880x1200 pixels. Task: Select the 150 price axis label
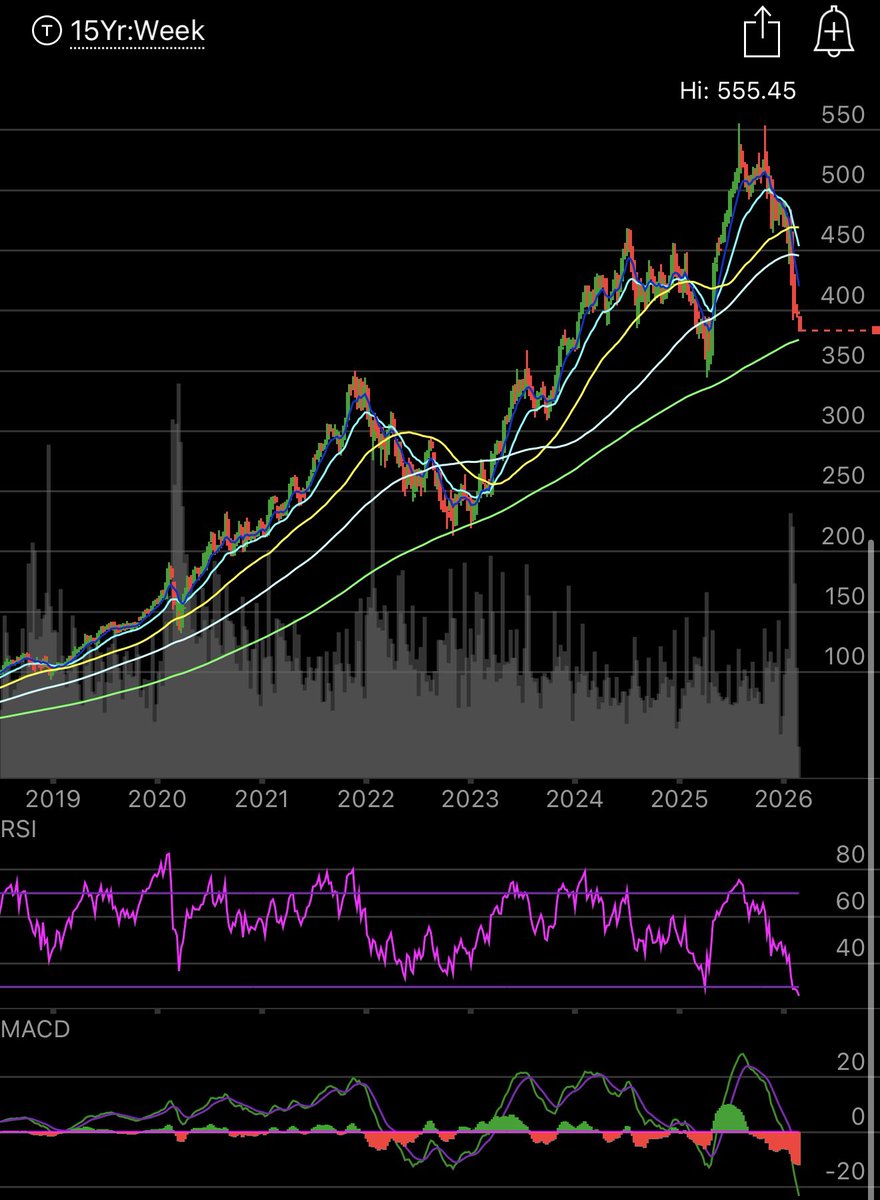click(x=842, y=597)
